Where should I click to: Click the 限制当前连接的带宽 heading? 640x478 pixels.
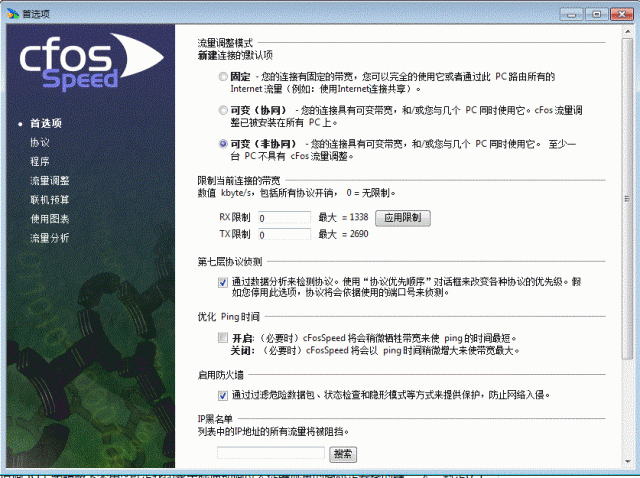tap(239, 180)
